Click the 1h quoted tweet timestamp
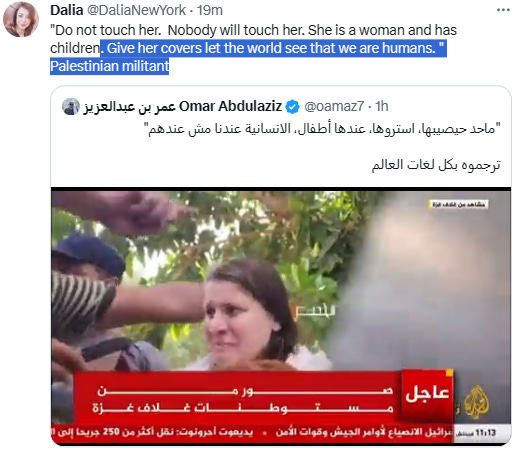 tap(382, 107)
